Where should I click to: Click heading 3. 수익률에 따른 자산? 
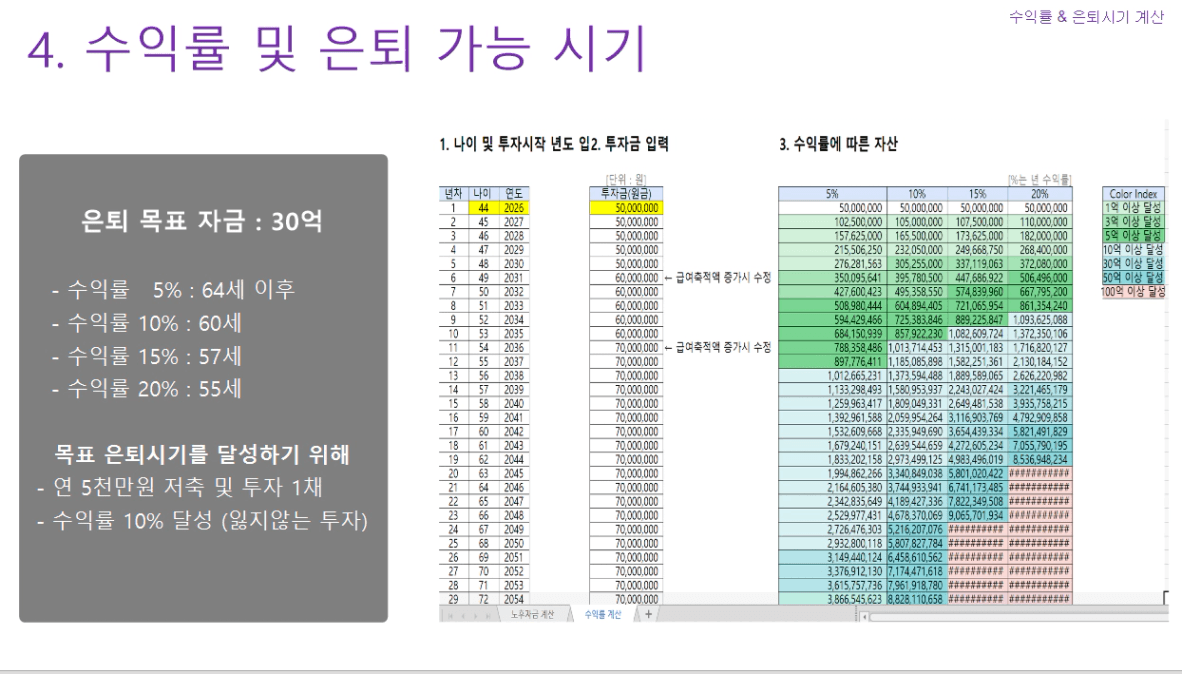coord(838,144)
